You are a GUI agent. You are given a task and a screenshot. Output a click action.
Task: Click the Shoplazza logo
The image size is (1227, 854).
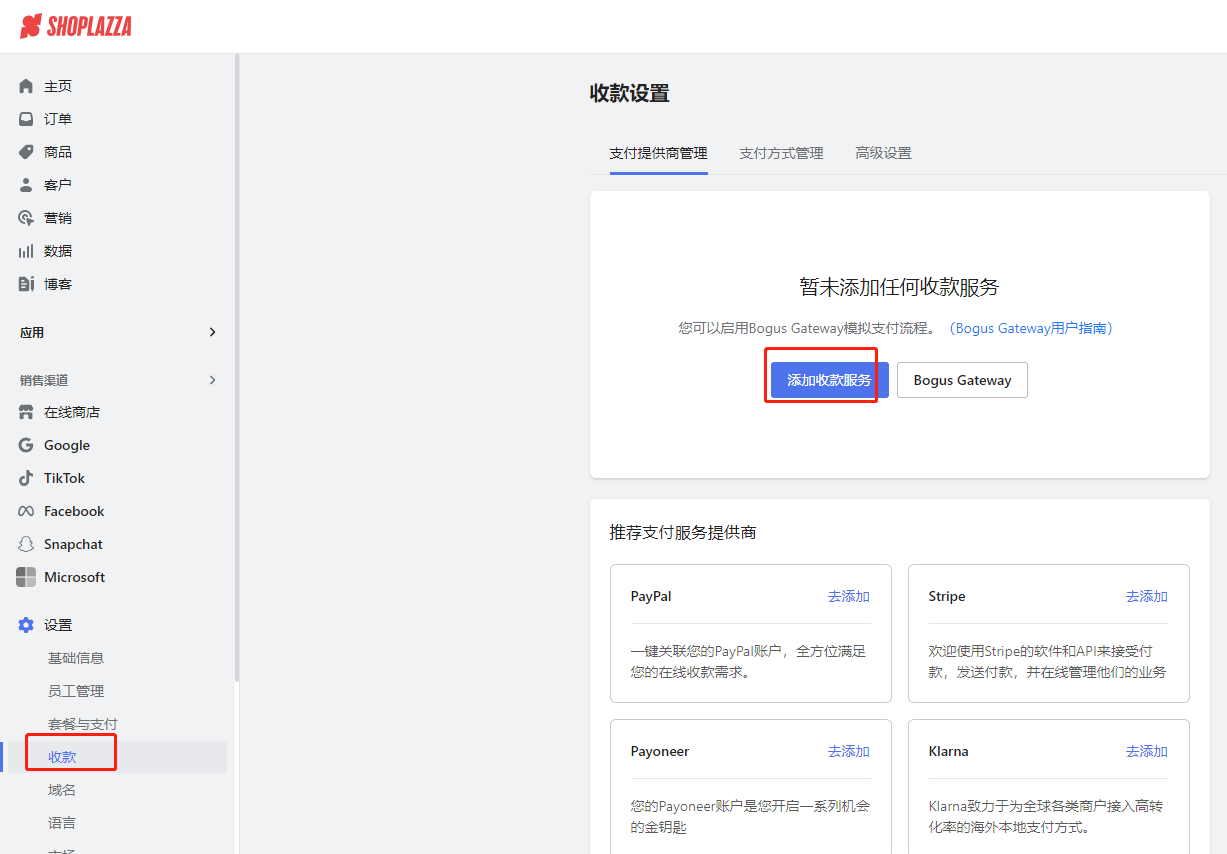76,26
